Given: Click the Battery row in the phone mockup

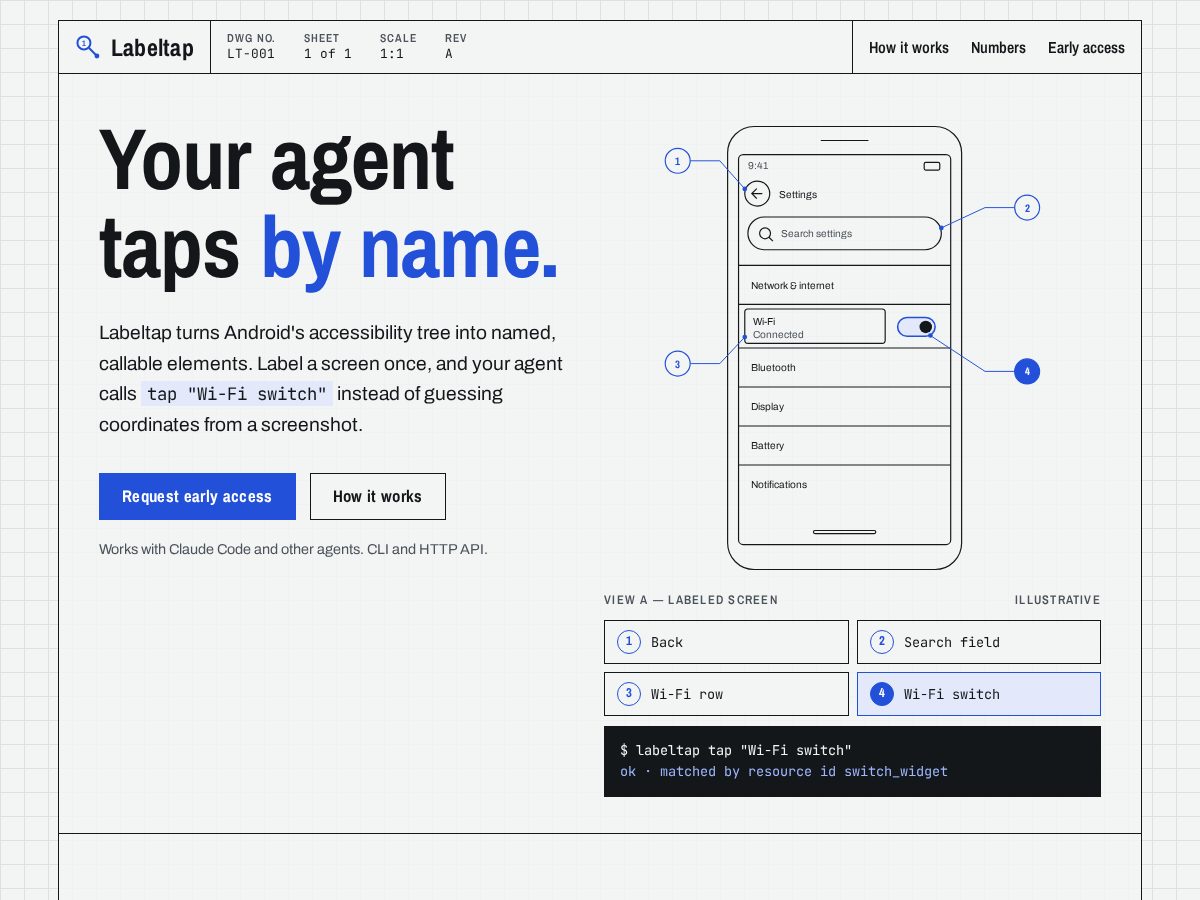Looking at the screenshot, I should (844, 445).
